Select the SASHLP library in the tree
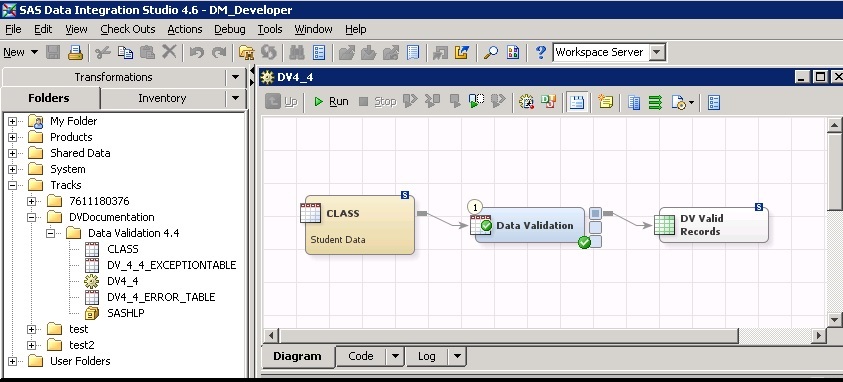Screen dimensions: 843x382 [126, 313]
